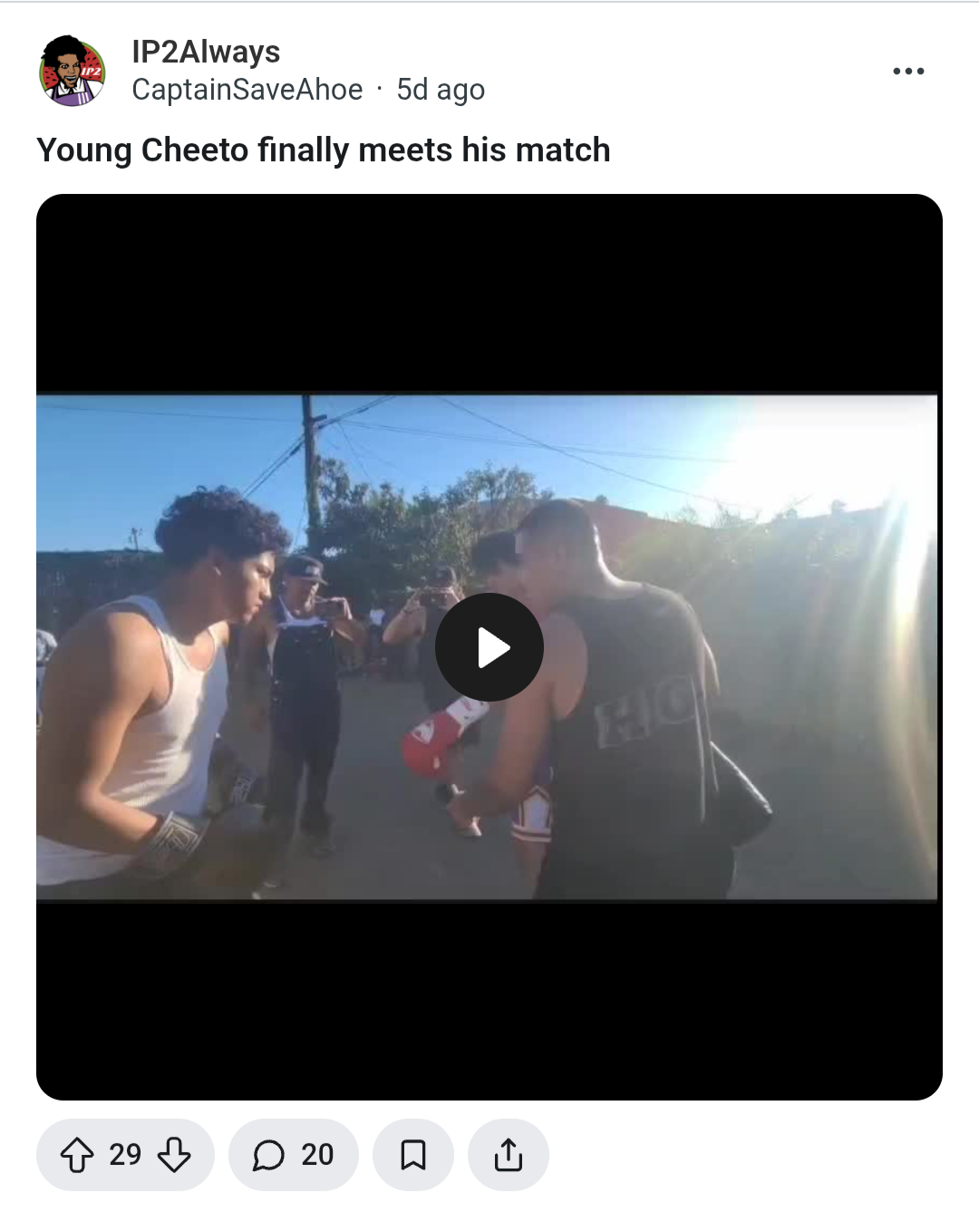
Task: Click the black letterbox area above the video
Action: [489, 293]
